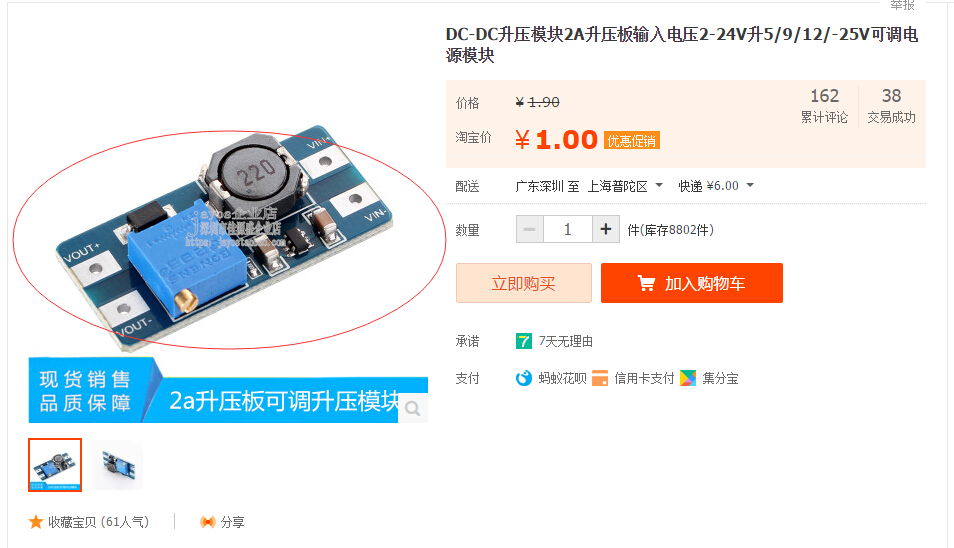Select the first product thumbnail
This screenshot has width=954, height=548.
pos(55,465)
